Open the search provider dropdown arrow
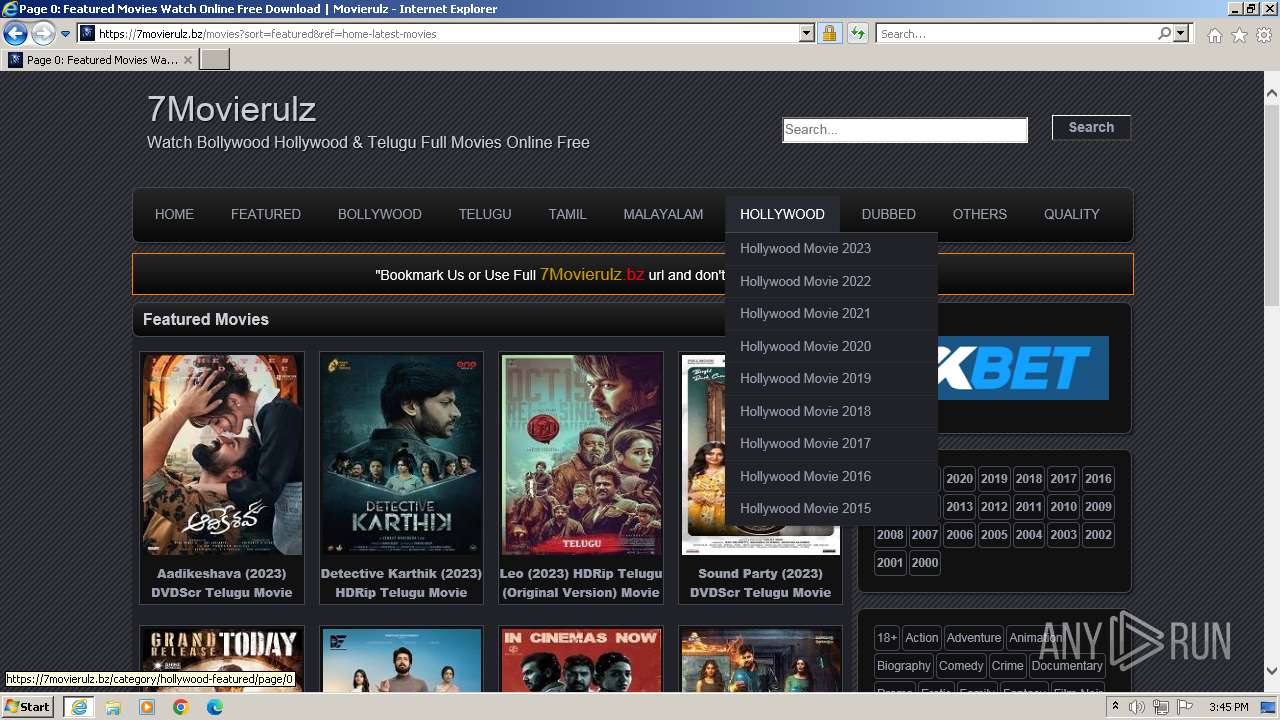The width and height of the screenshot is (1280, 720). coord(1181,33)
